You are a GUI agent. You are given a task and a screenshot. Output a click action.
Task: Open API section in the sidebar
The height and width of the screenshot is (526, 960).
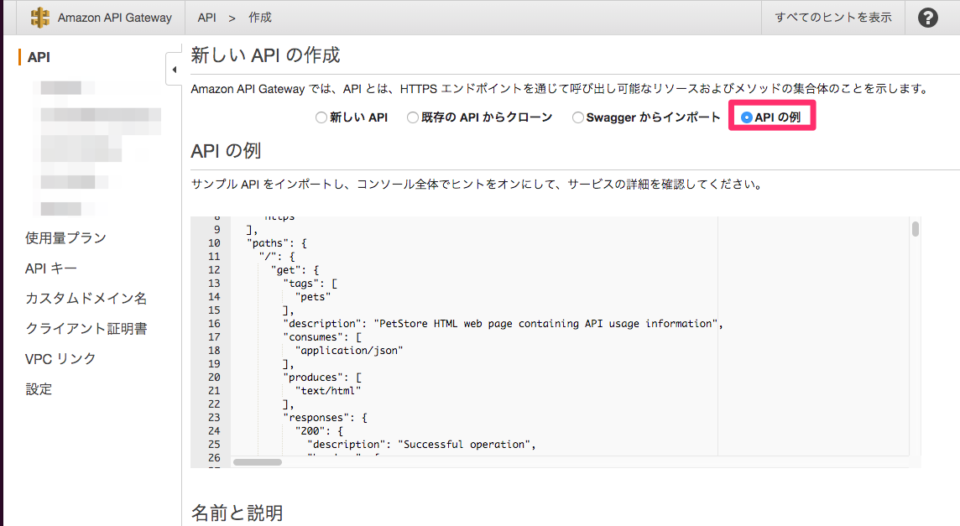pos(39,57)
